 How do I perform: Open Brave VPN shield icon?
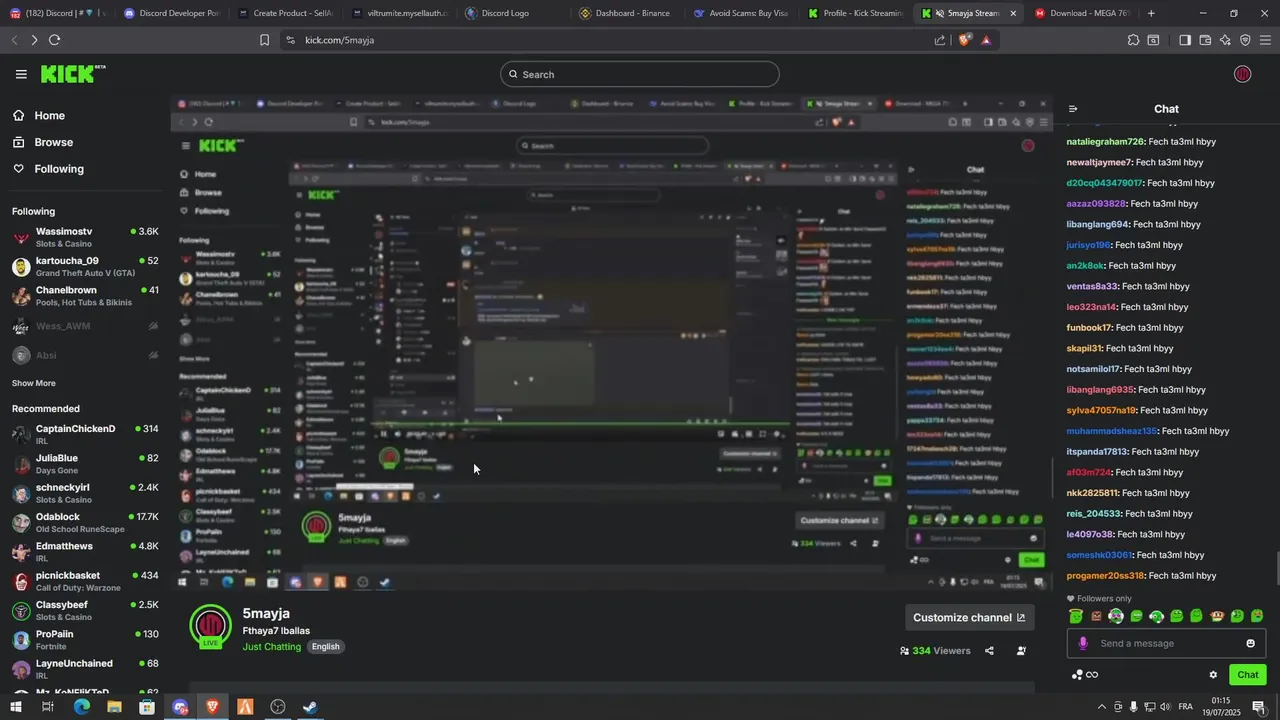click(1245, 40)
